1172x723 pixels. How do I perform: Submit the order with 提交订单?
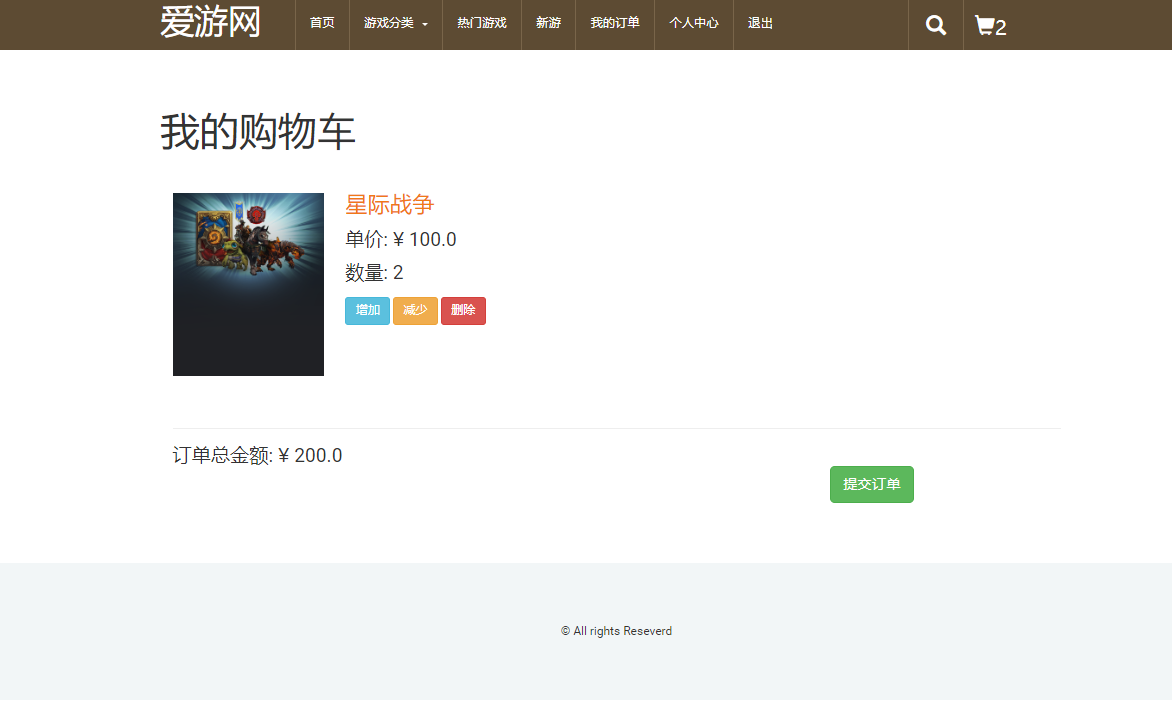871,485
